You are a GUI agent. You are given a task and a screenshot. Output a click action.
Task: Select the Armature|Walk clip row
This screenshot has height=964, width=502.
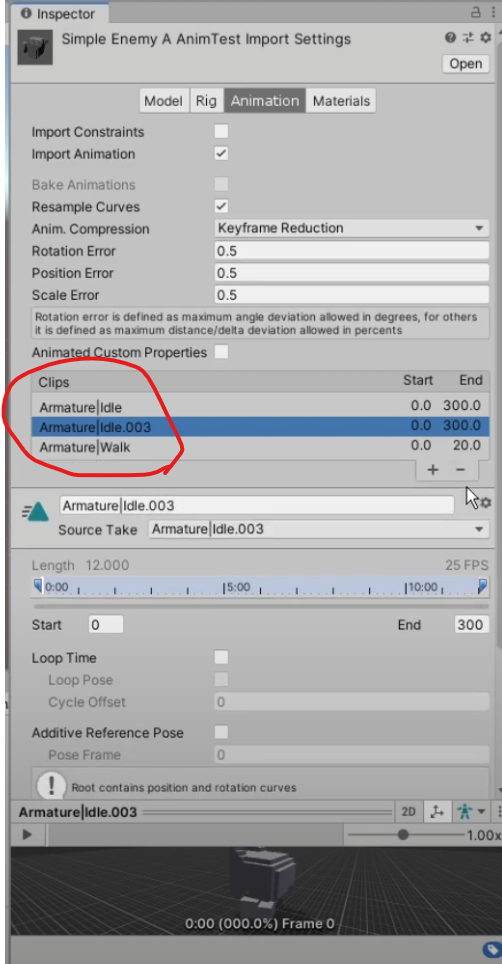point(260,447)
